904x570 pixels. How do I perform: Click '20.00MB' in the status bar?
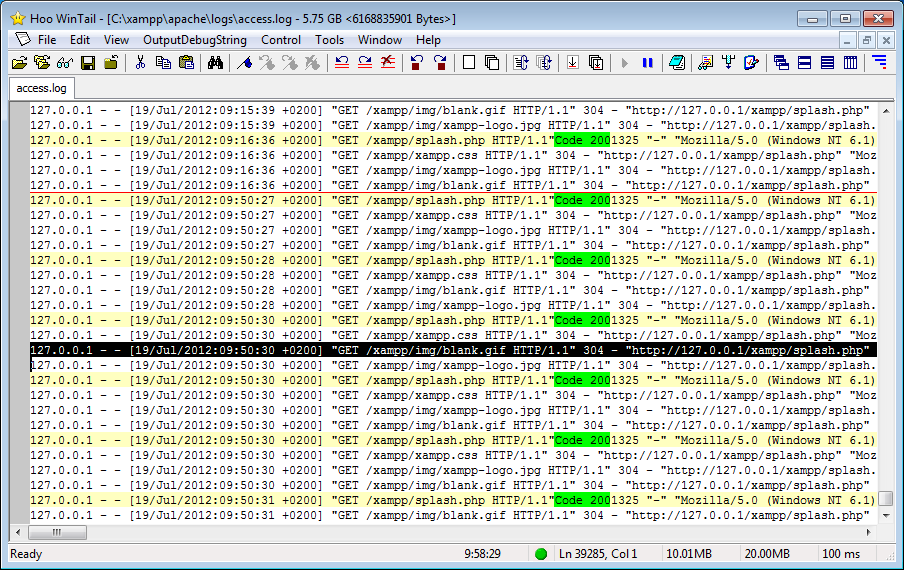767,554
